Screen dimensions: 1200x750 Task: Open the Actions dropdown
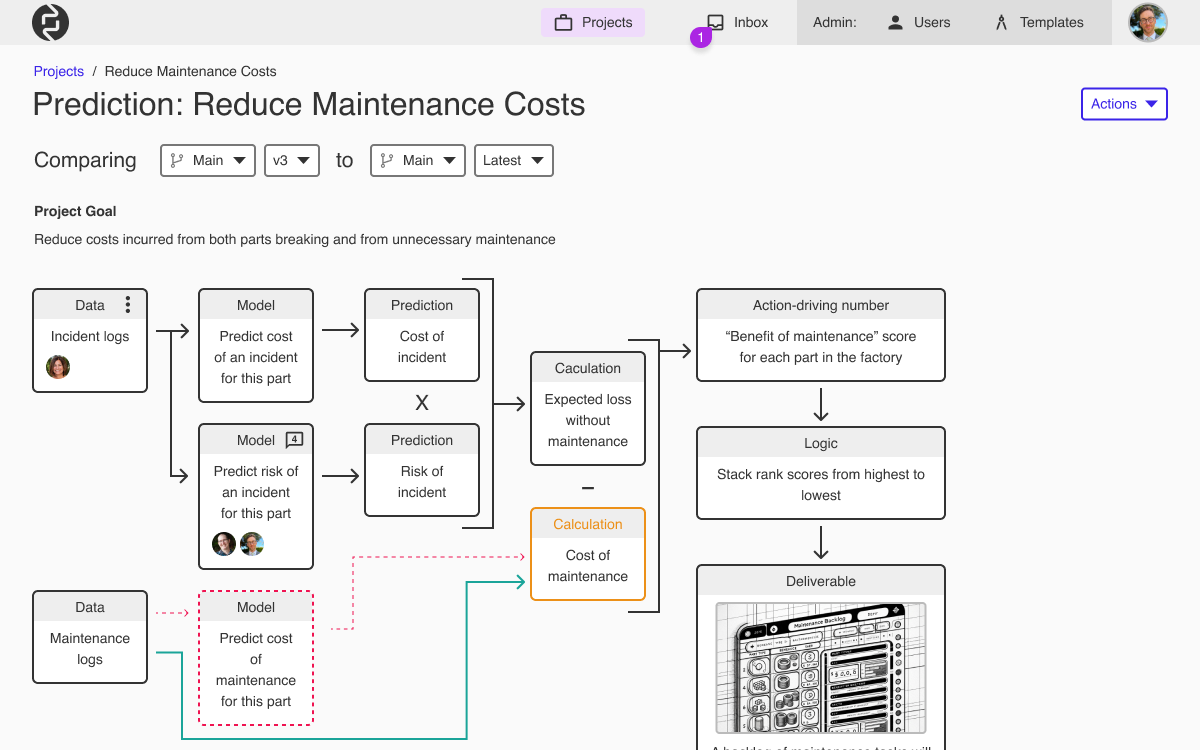coord(1124,103)
